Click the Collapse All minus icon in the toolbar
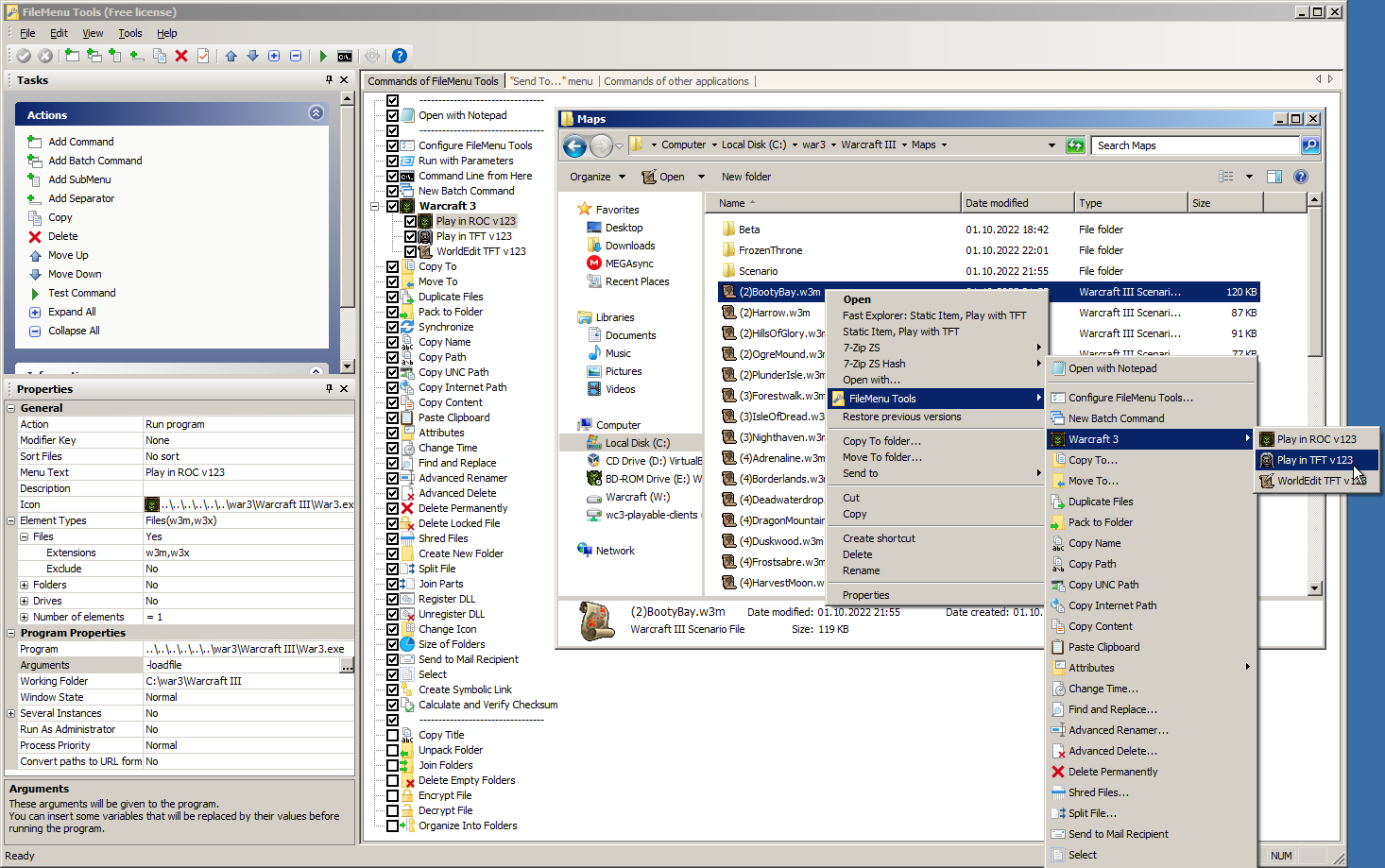1385x868 pixels. 296,56
